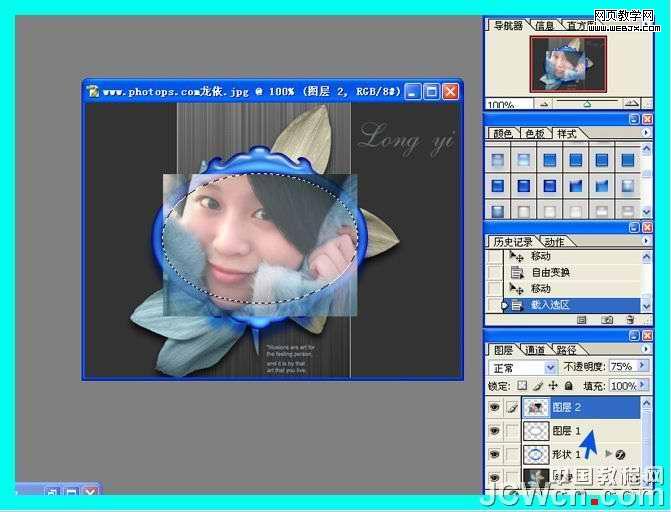Click the 100% zoom field in Navigator
Image resolution: width=671 pixels, height=512 pixels.
pyautogui.click(x=509, y=104)
